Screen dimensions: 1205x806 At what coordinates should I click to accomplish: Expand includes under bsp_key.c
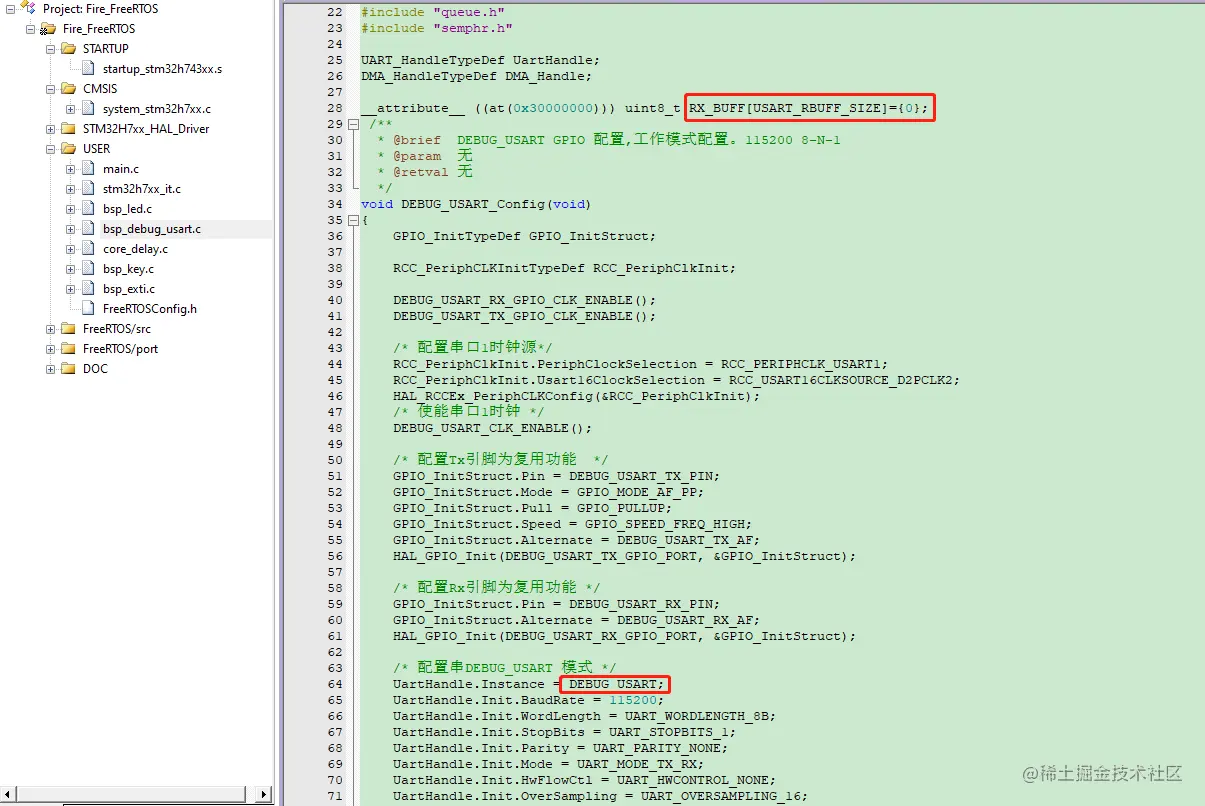[x=71, y=269]
